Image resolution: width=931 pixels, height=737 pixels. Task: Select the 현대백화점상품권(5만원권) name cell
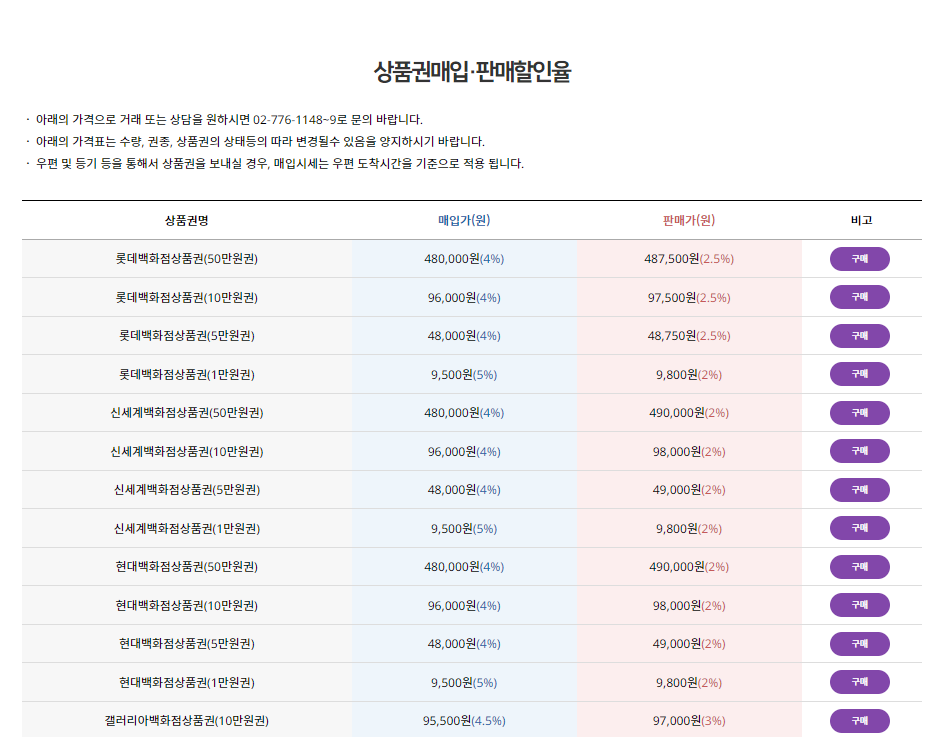[x=186, y=644]
